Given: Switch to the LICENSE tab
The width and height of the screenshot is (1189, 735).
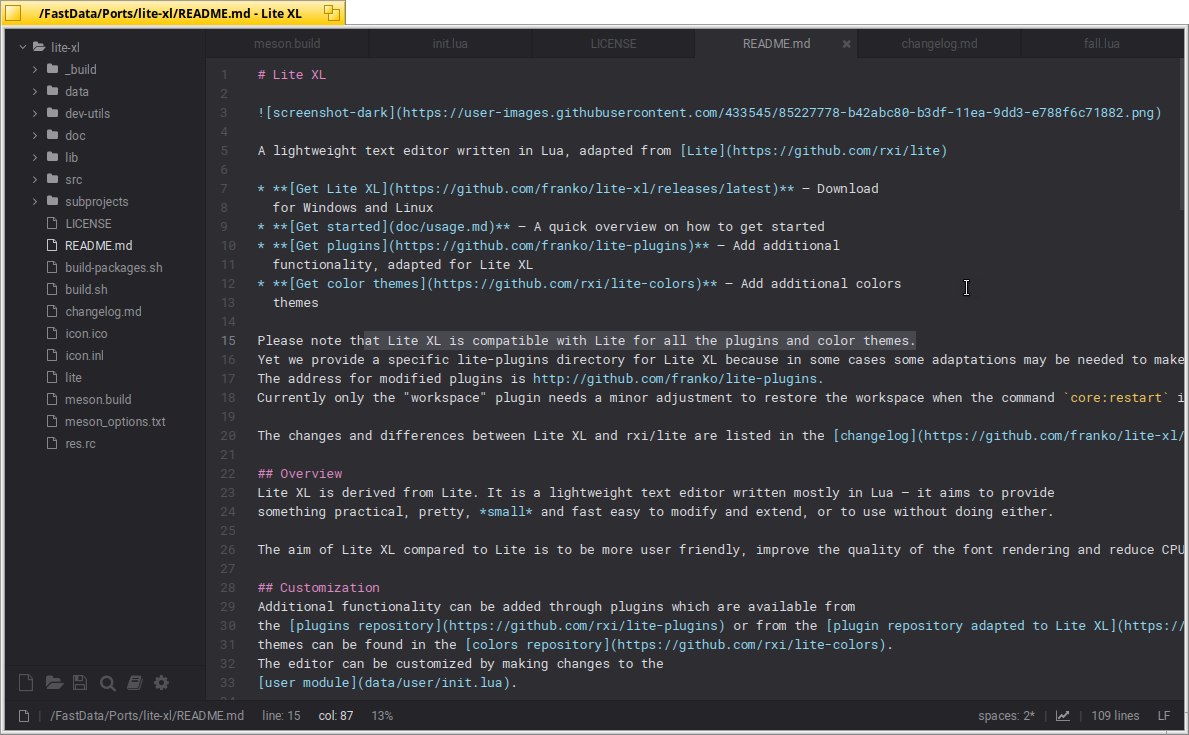Looking at the screenshot, I should pyautogui.click(x=613, y=44).
